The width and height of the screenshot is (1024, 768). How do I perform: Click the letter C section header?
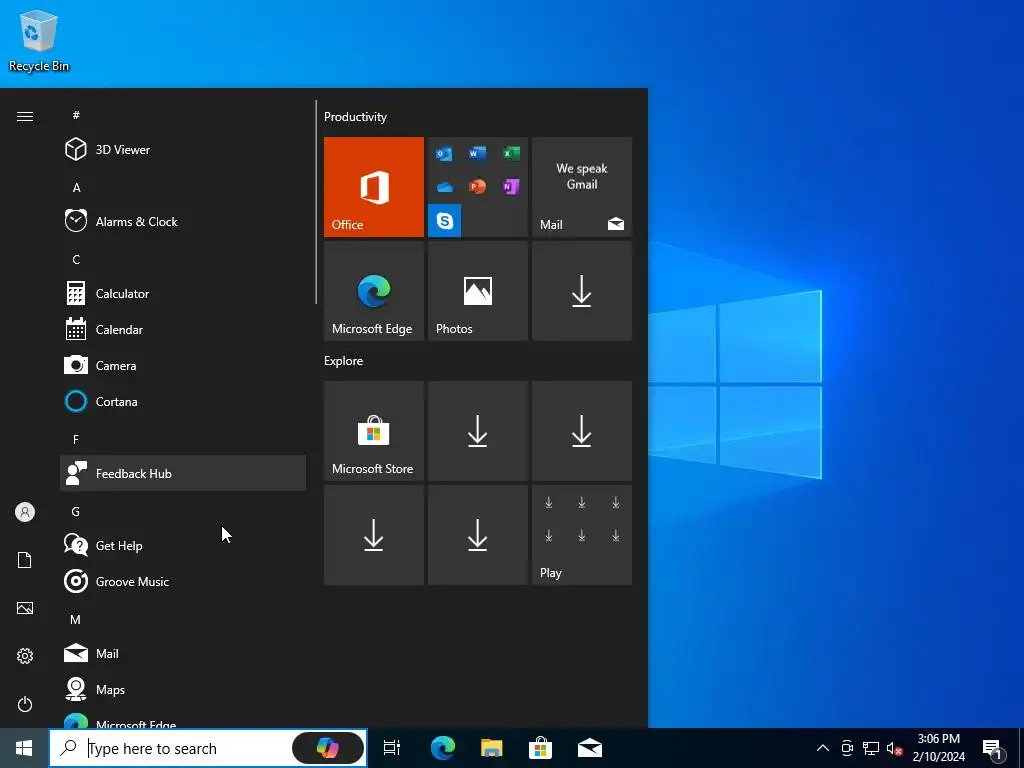click(76, 259)
